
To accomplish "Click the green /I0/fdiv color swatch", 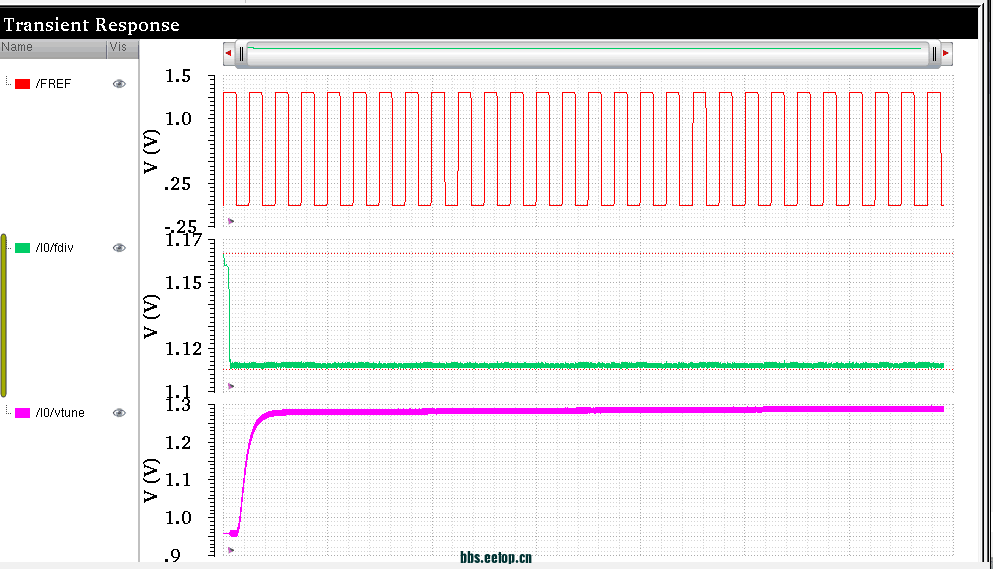I will point(23,248).
